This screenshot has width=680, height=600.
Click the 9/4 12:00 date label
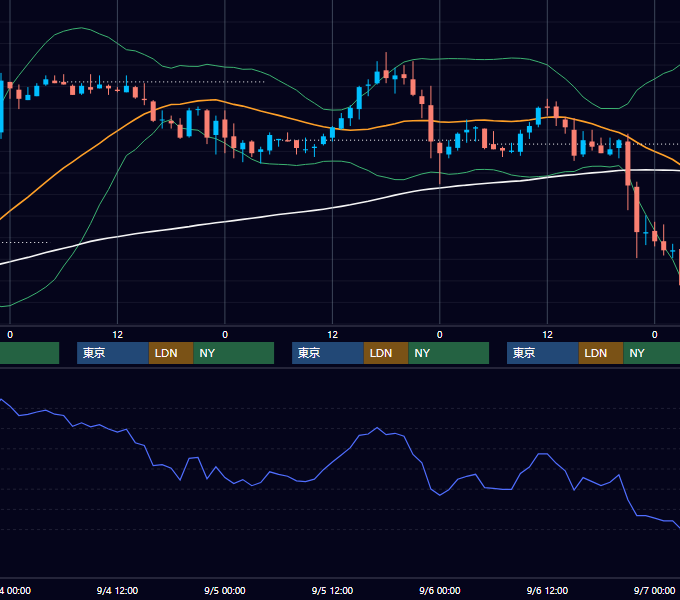[117, 590]
